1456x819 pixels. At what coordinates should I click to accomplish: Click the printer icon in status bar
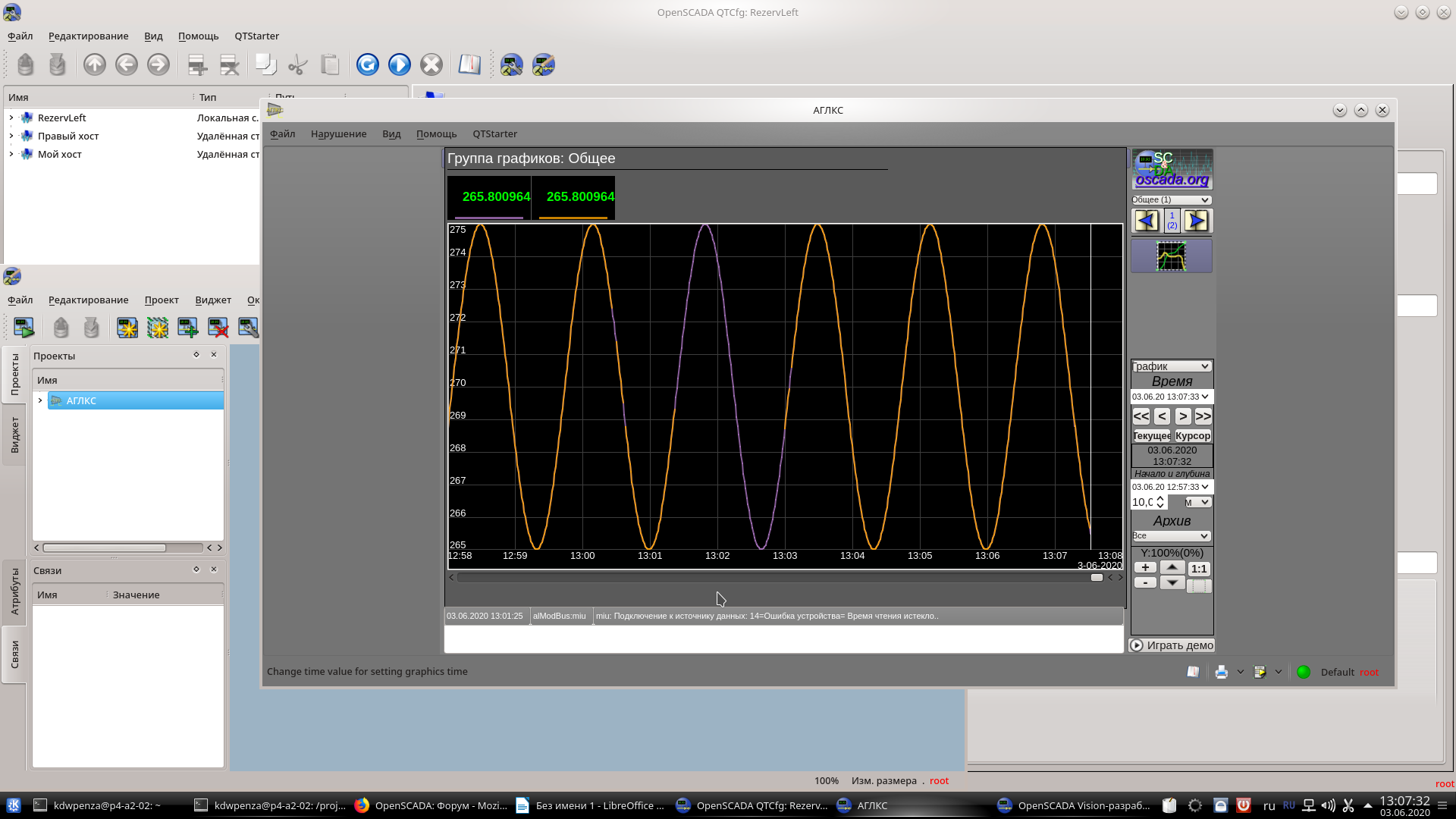pos(1221,672)
